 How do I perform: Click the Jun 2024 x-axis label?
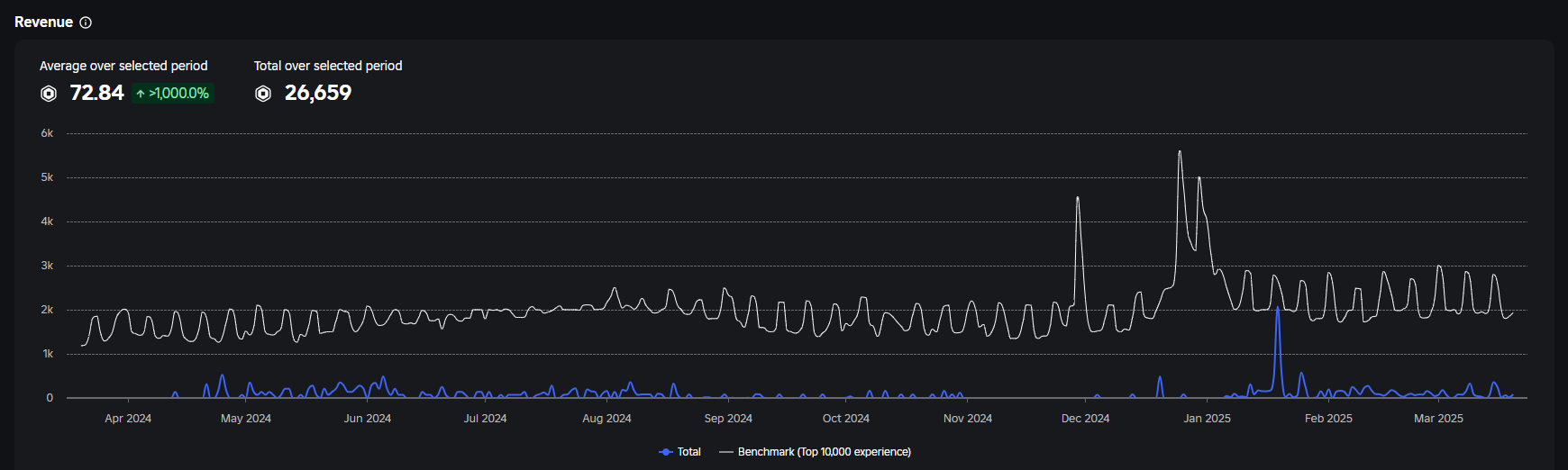[368, 419]
